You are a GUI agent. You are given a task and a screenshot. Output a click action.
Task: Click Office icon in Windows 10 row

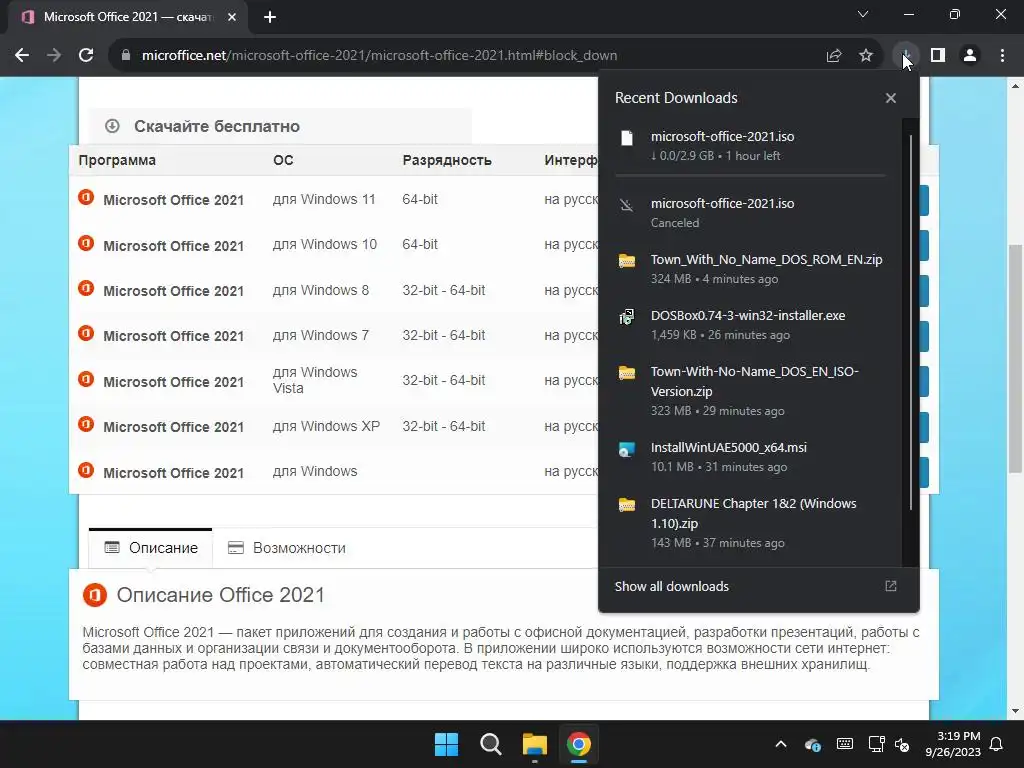pyautogui.click(x=86, y=243)
